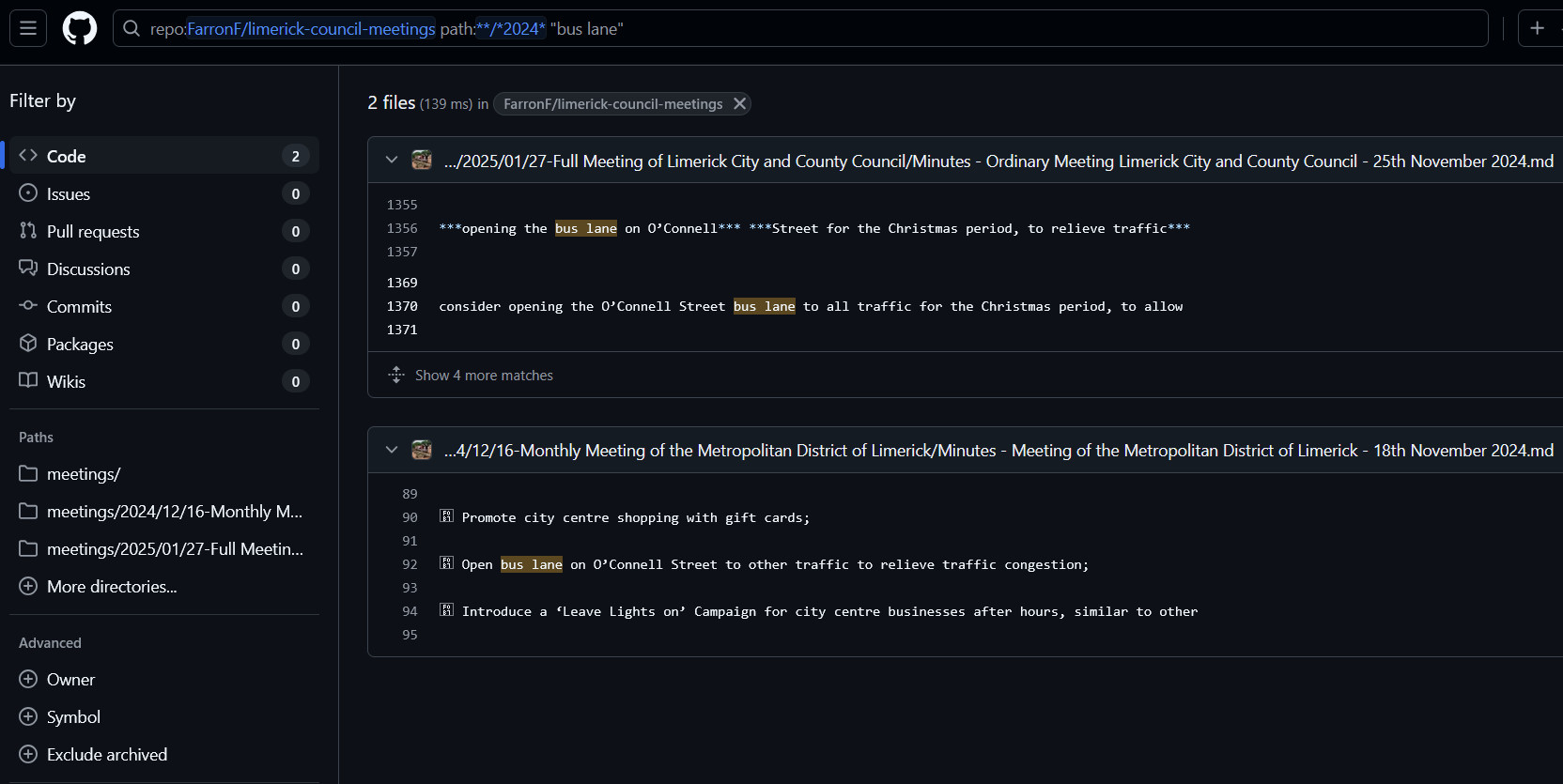Click 'consider opening the O'Connell Street' code line

point(811,306)
